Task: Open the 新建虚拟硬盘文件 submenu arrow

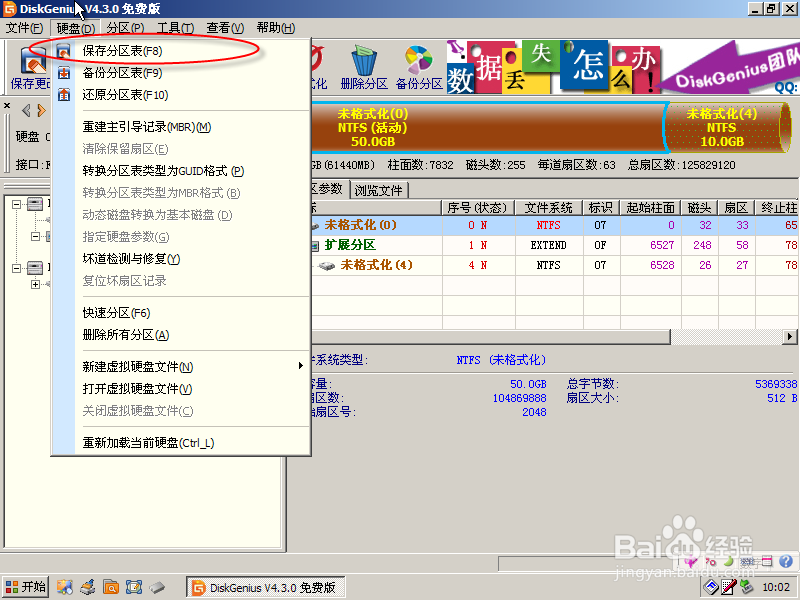Action: tap(300, 366)
